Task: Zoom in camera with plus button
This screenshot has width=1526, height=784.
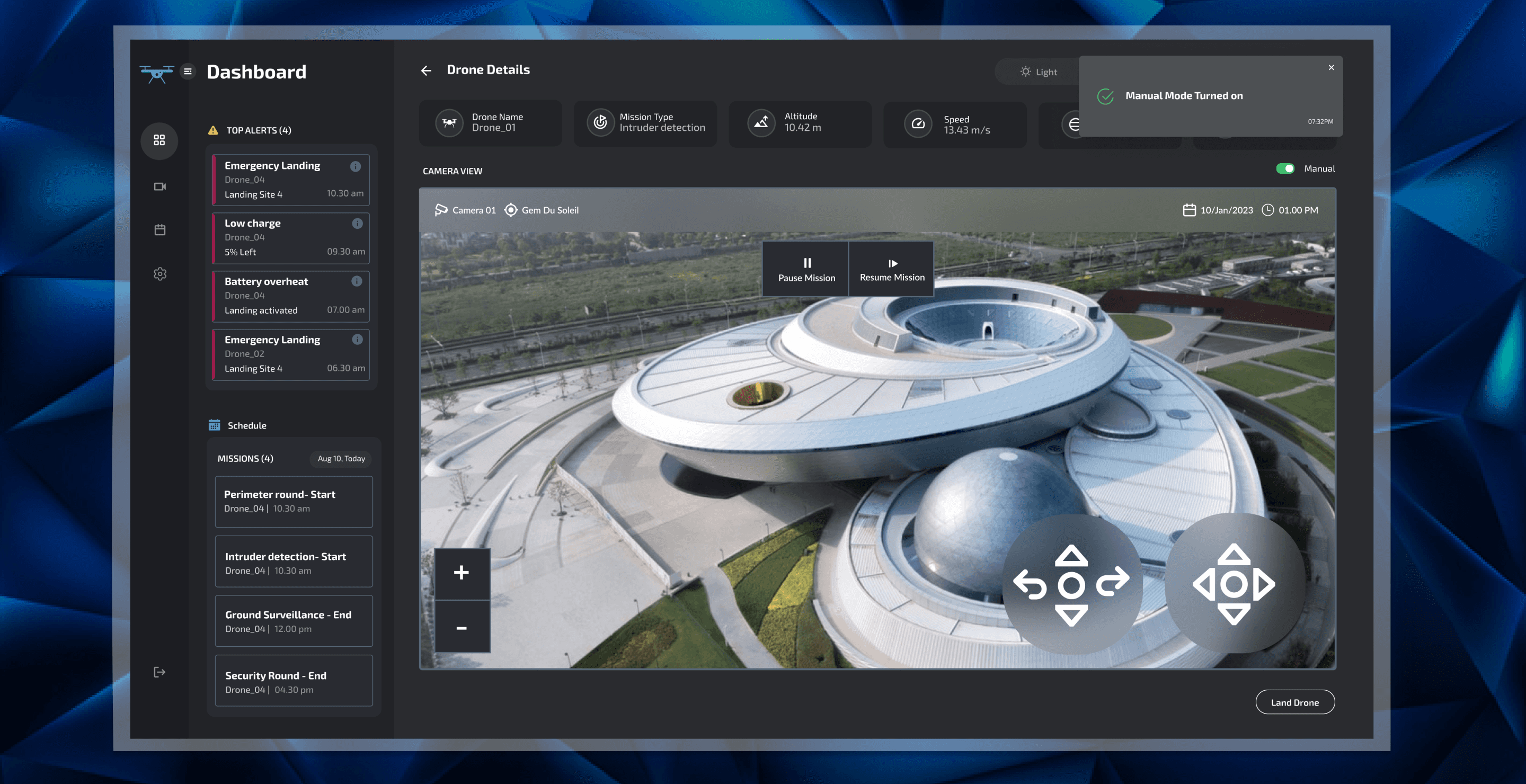Action: click(x=462, y=573)
